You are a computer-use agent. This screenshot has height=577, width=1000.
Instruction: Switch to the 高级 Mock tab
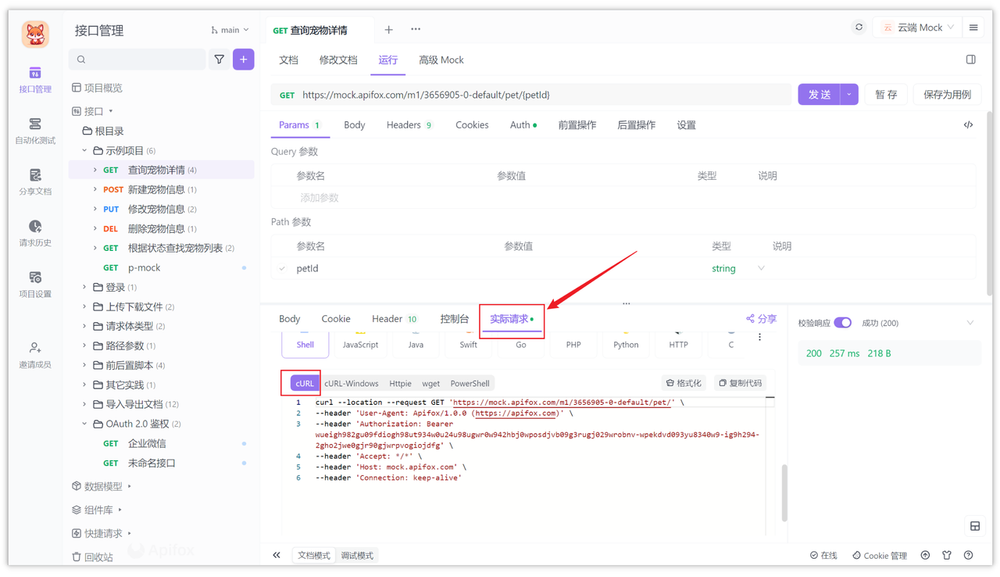coord(441,60)
